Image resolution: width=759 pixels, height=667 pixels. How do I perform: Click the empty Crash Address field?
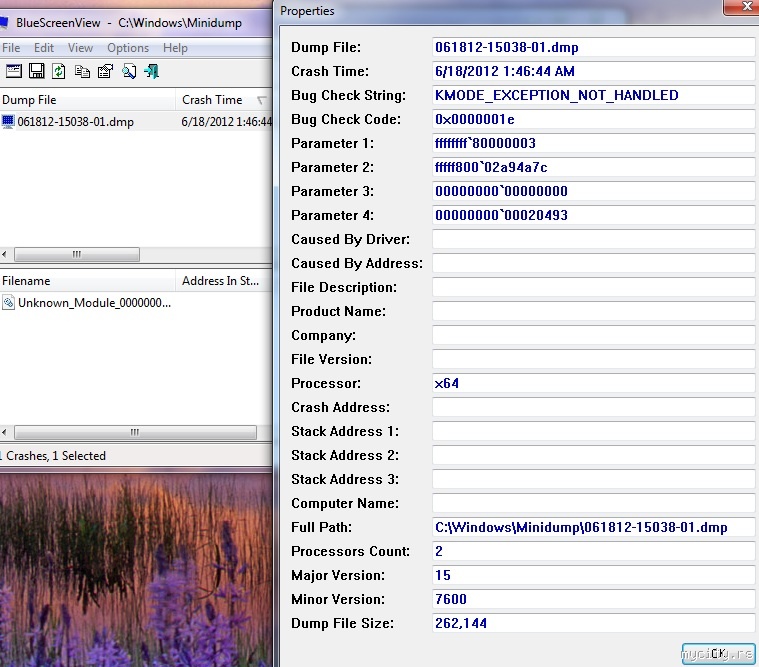(593, 407)
